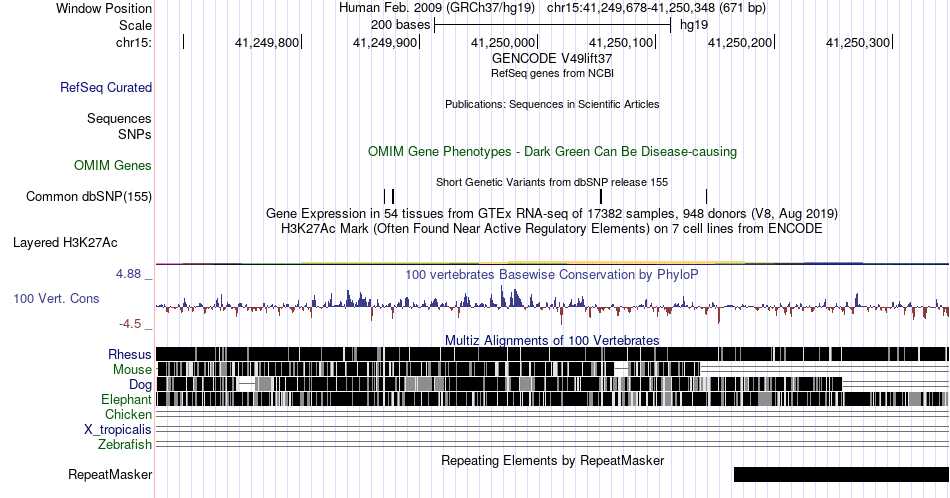This screenshot has width=950, height=498.
Task: Click 100 vertebrates Basewise Conservation PhyloP title
Action: coord(552,274)
